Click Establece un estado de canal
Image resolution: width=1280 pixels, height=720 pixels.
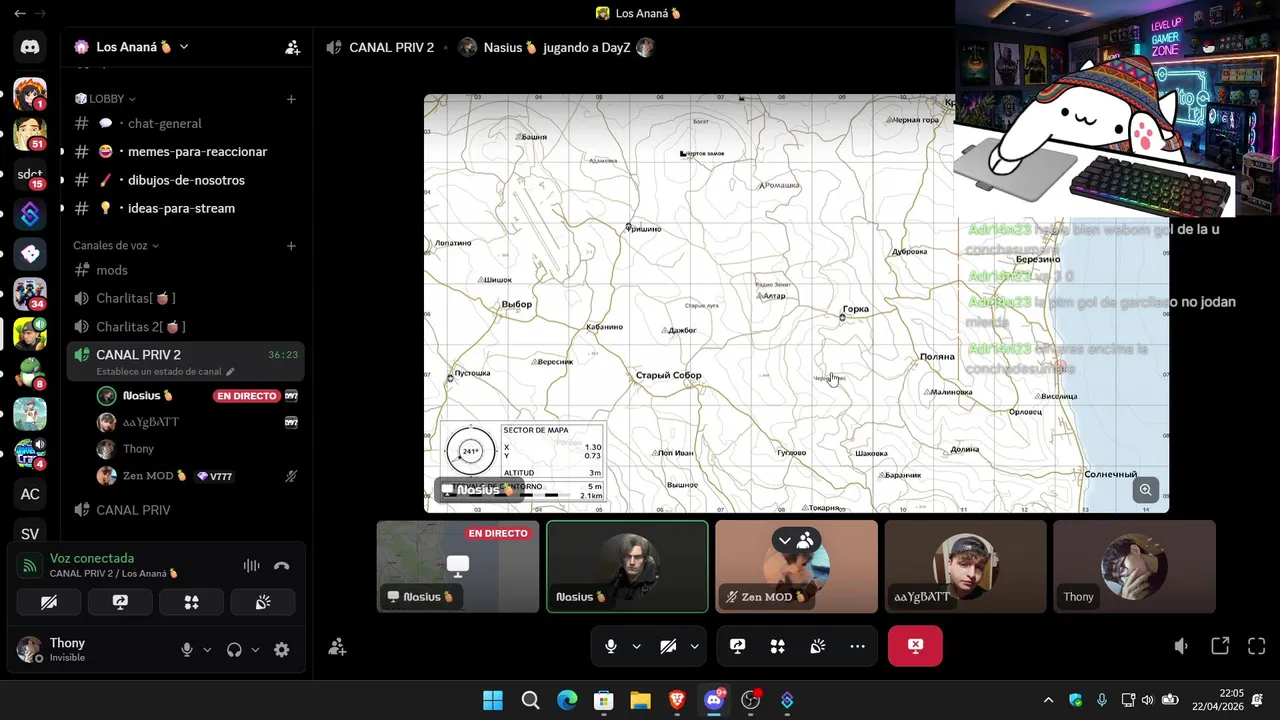coord(165,372)
